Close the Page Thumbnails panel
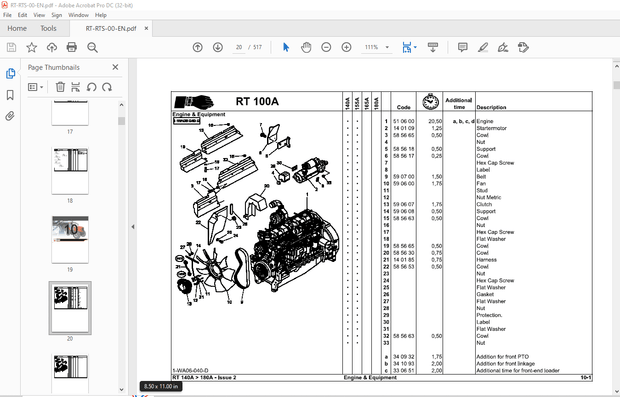Image resolution: width=620 pixels, height=397 pixels. (x=115, y=67)
